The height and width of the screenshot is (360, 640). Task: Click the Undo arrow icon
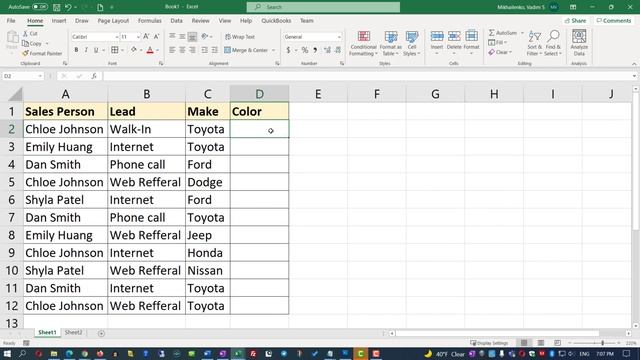coord(68,7)
